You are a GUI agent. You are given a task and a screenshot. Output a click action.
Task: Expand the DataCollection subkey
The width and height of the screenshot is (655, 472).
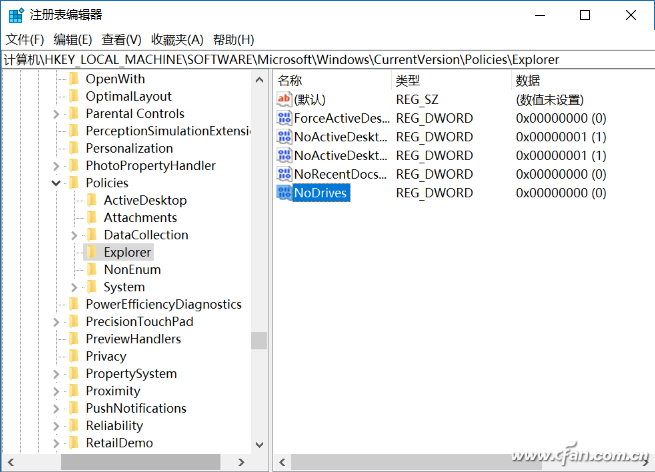pos(74,236)
